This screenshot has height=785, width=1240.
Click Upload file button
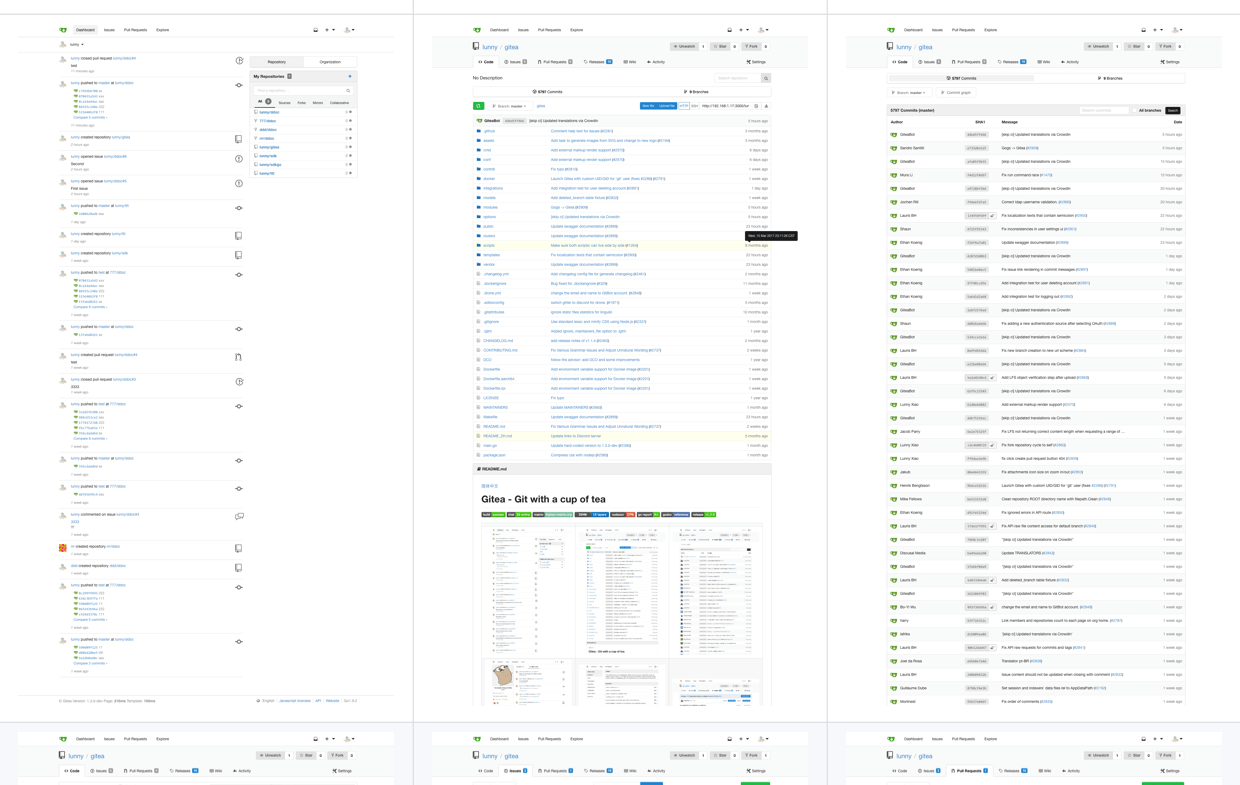click(667, 106)
